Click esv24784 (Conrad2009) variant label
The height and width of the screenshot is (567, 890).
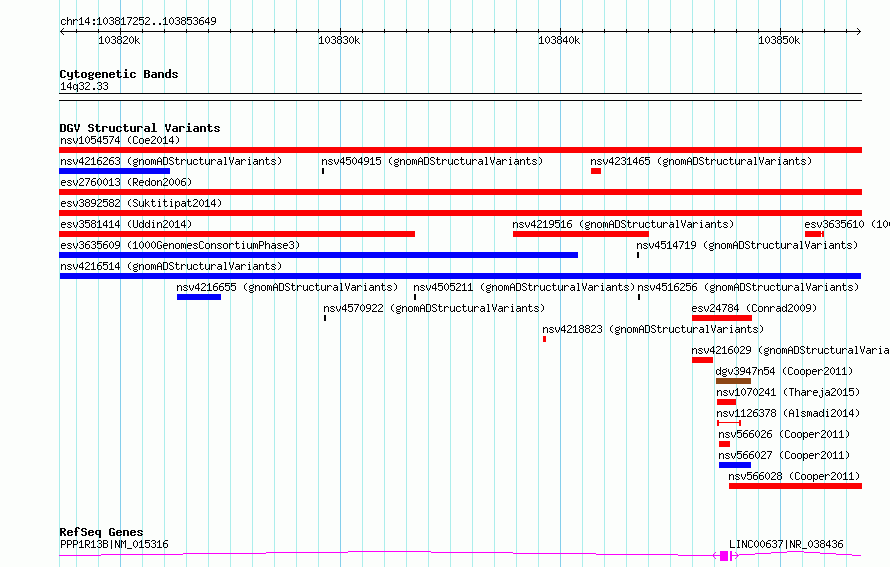754,308
